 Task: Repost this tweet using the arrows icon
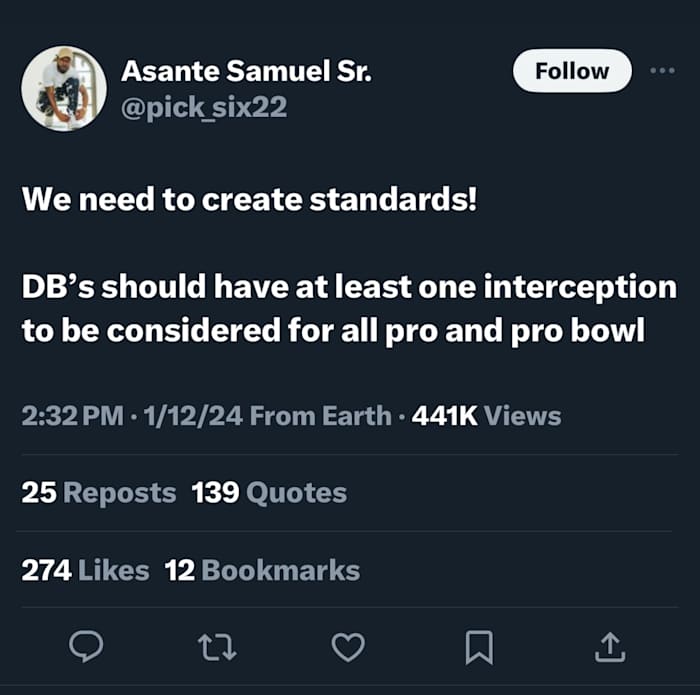click(218, 648)
